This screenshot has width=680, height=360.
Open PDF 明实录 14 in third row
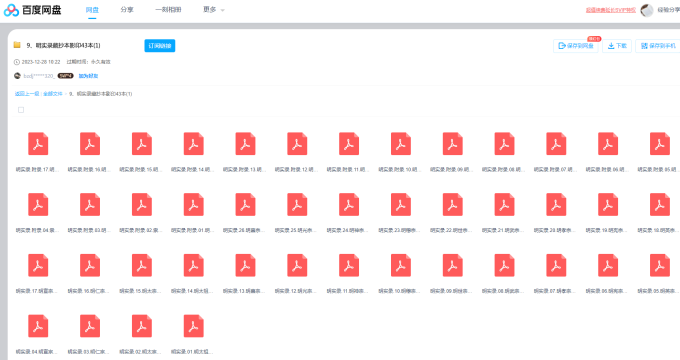pos(193,265)
